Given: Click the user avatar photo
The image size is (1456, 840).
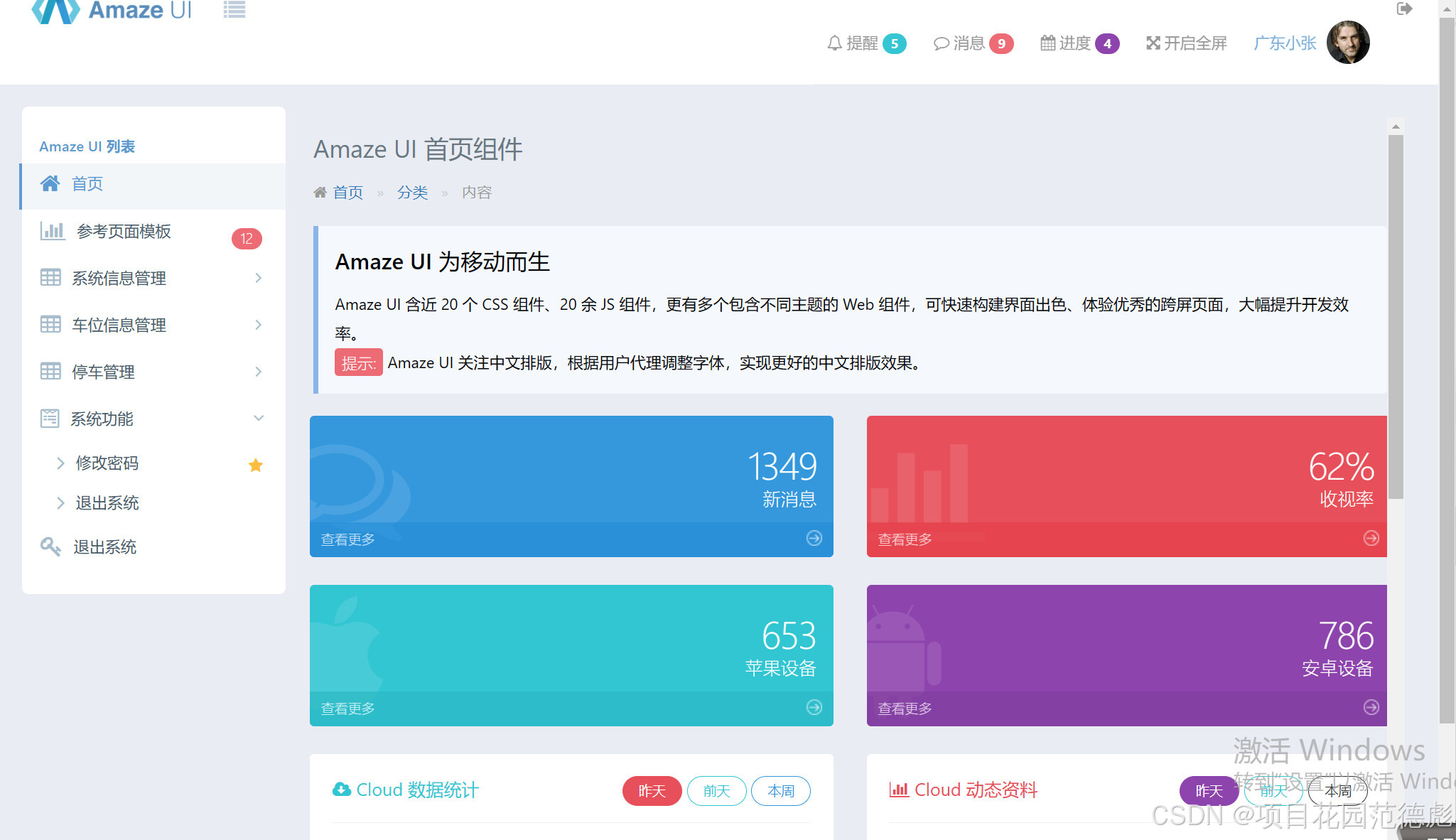Looking at the screenshot, I should 1347,43.
